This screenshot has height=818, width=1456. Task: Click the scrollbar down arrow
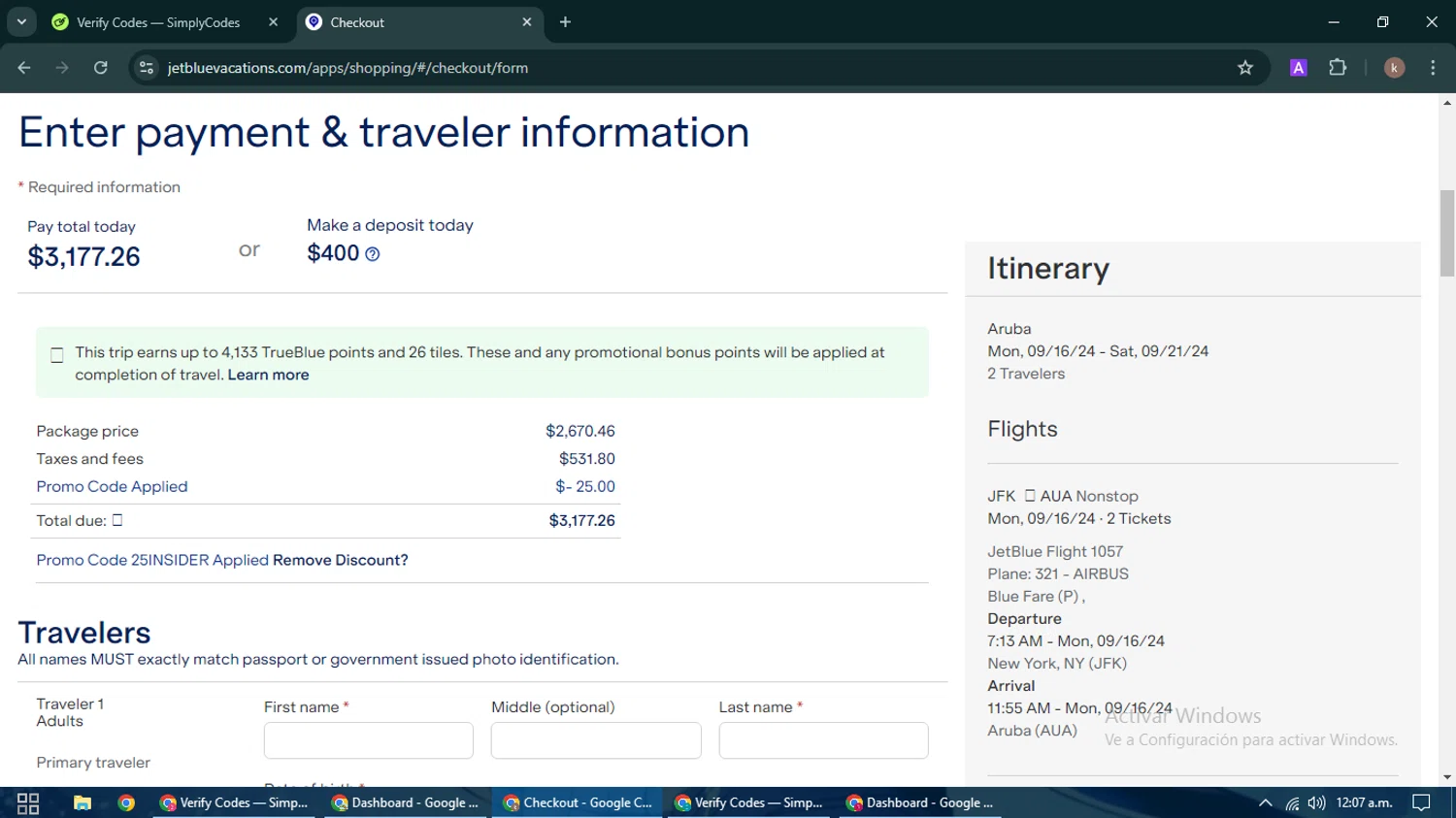coord(1447,777)
